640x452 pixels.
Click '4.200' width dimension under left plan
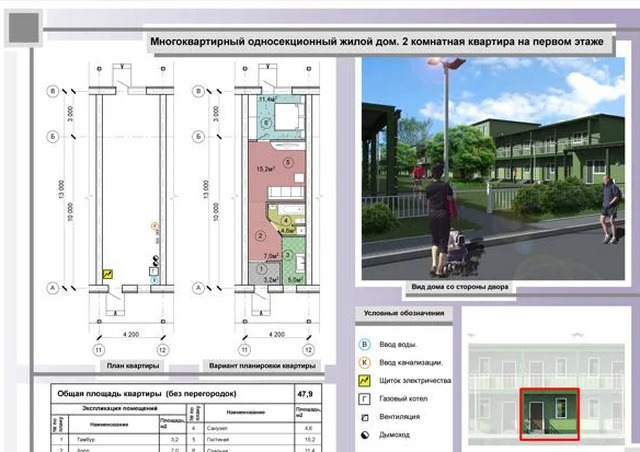pos(131,334)
